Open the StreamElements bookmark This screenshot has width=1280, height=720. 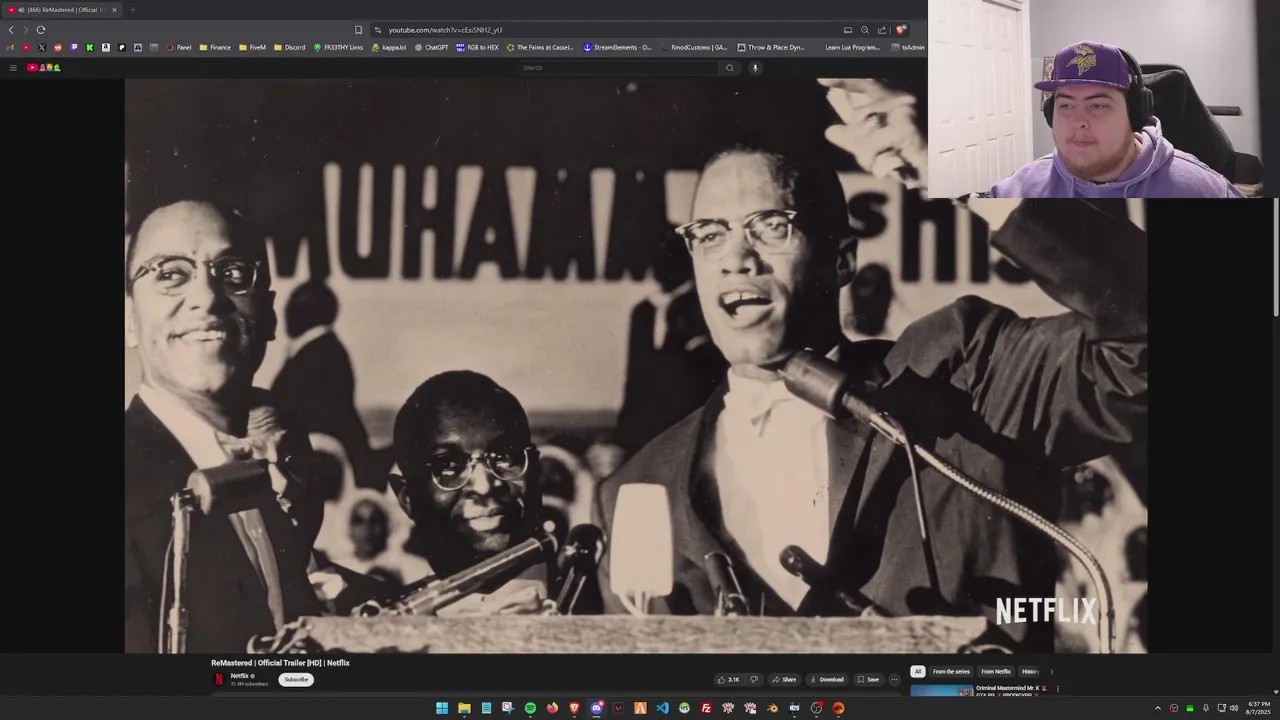point(617,47)
